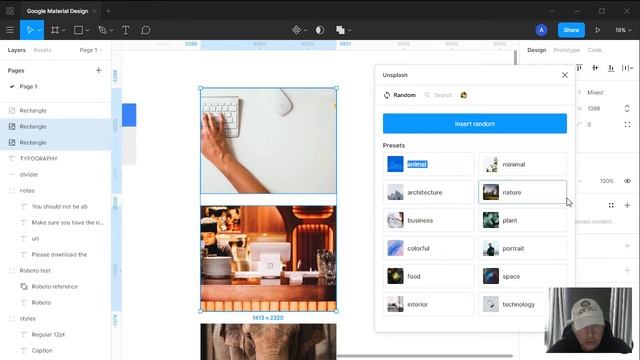The image size is (640, 360).
Task: Choose the animal preset
Action: tap(429, 164)
